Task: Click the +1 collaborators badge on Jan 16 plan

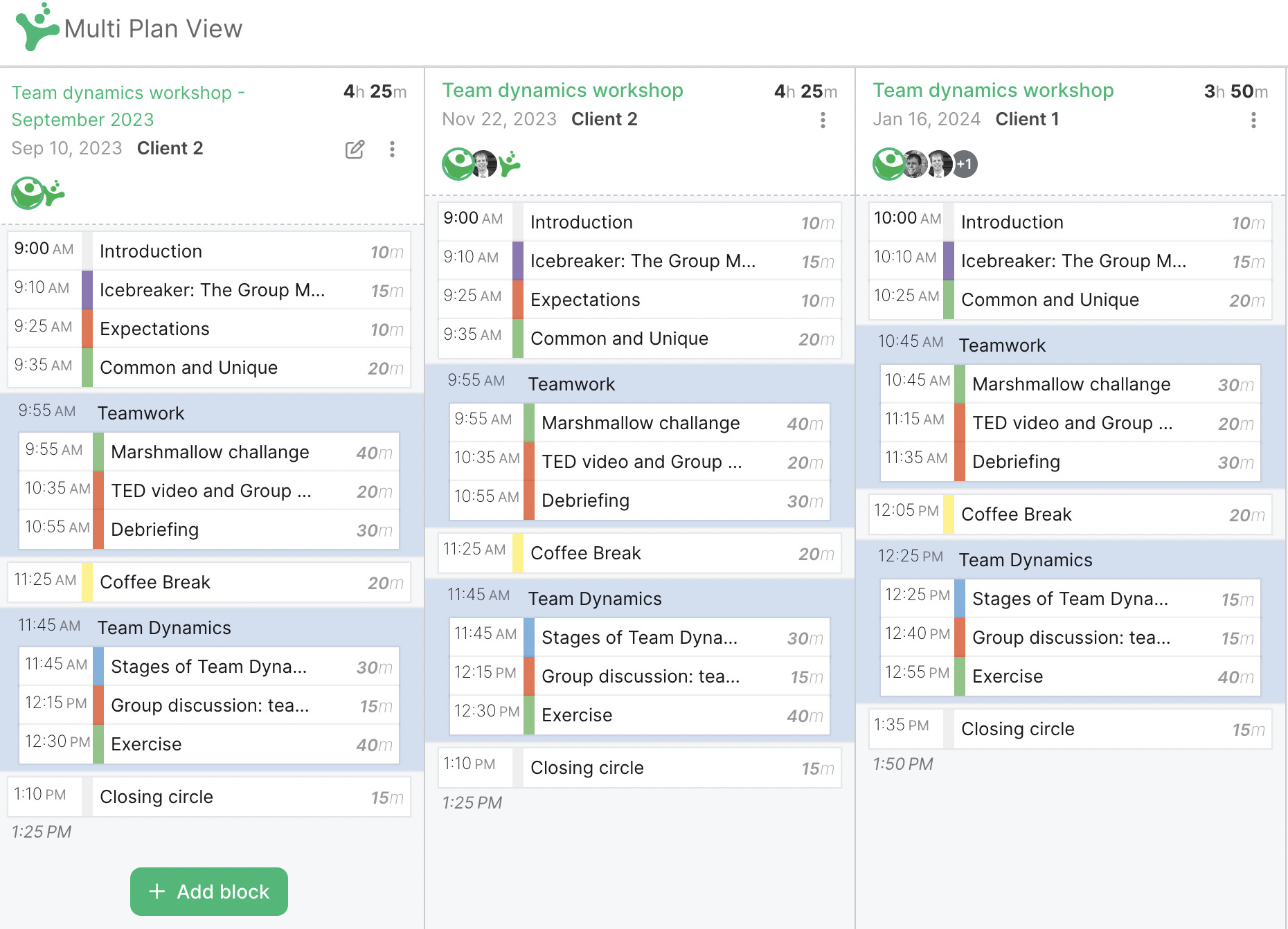Action: tap(964, 164)
